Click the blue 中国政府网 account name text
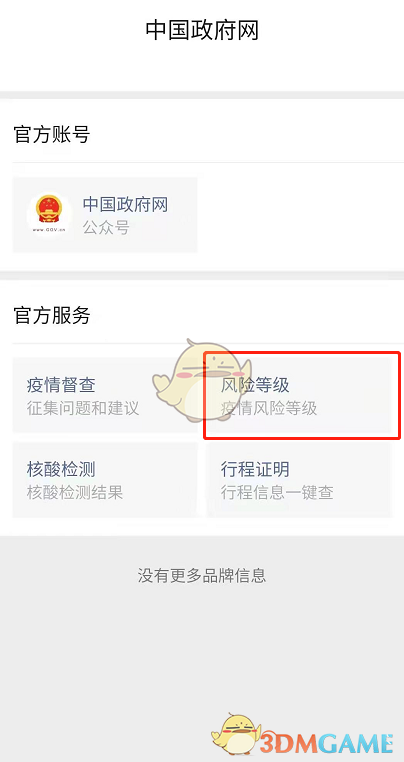Viewport: 404px width, 762px height. (x=125, y=205)
